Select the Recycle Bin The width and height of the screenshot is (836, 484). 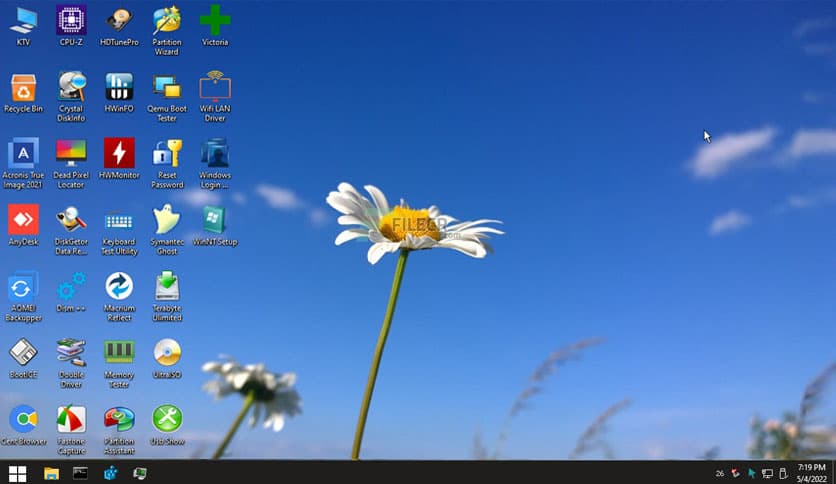(x=23, y=93)
